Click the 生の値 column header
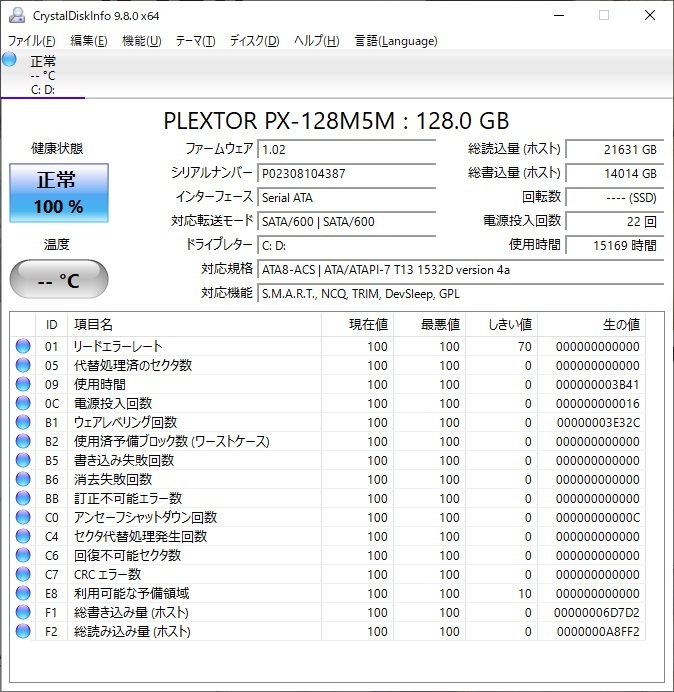This screenshot has width=674, height=692. click(x=591, y=325)
